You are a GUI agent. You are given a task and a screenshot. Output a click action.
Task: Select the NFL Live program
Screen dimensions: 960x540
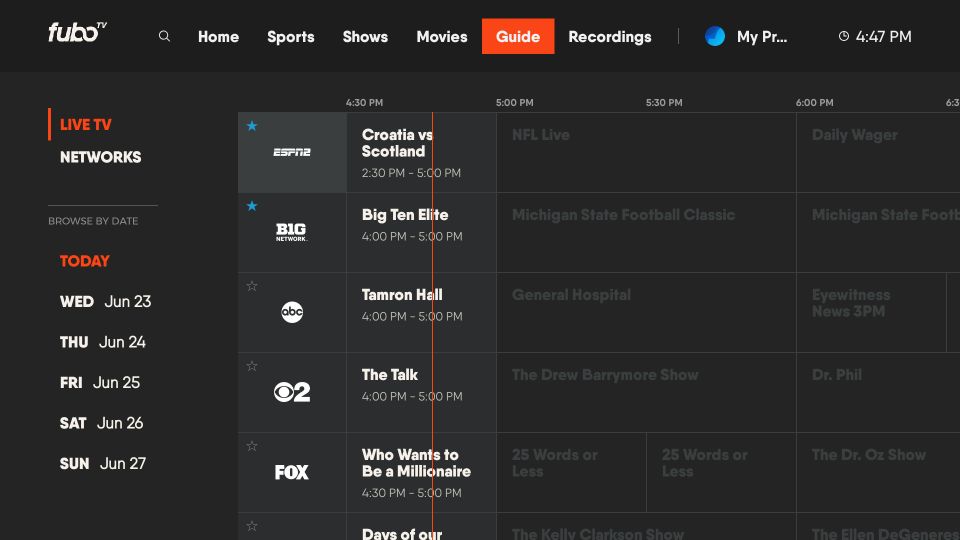click(x=646, y=152)
